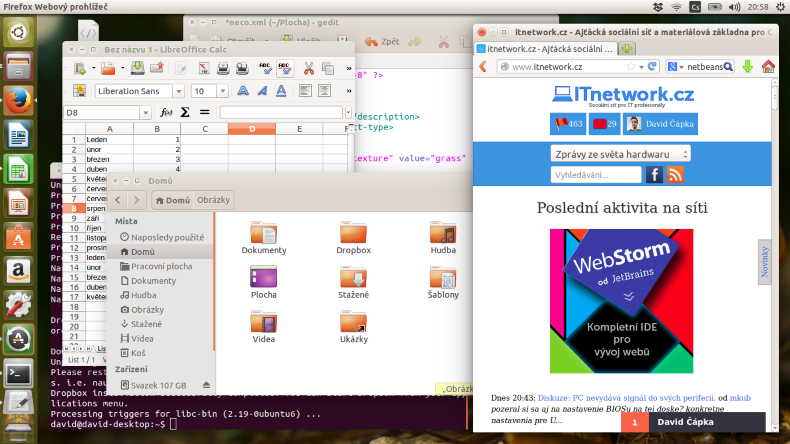
Task: Toggle Bold formatting in Calc
Action: [243, 91]
